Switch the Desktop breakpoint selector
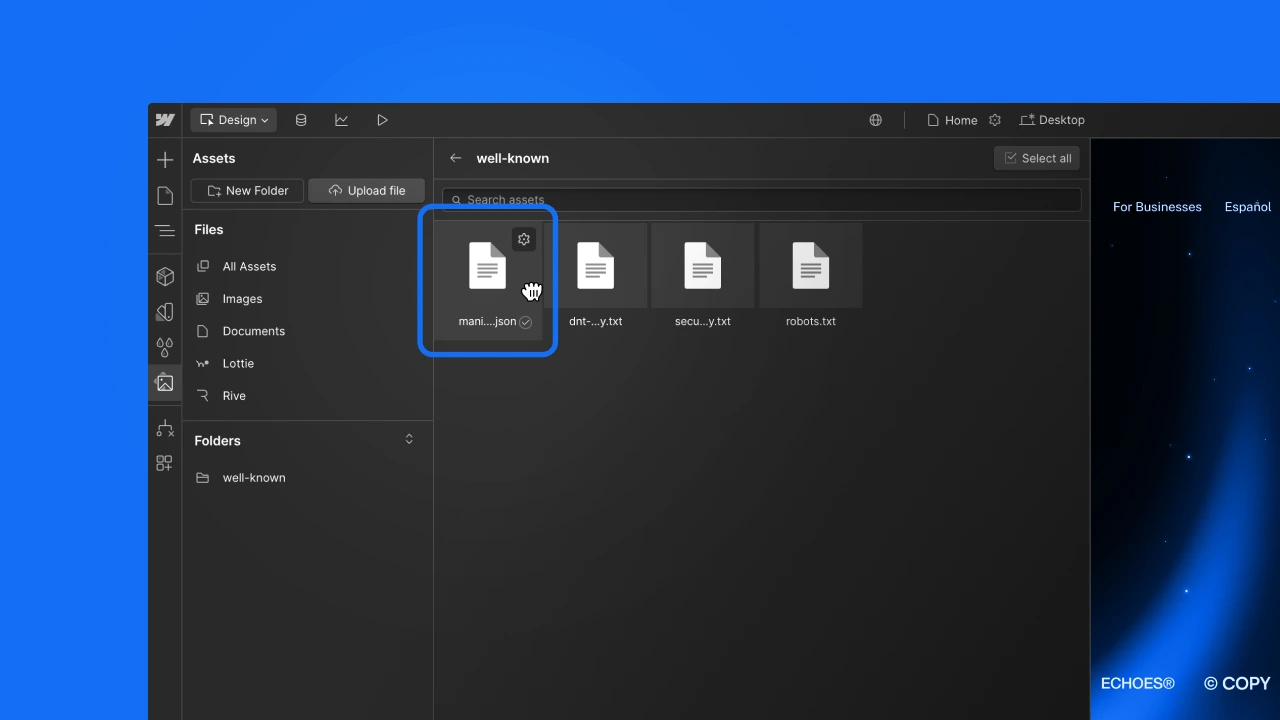The height and width of the screenshot is (720, 1280). [1052, 120]
